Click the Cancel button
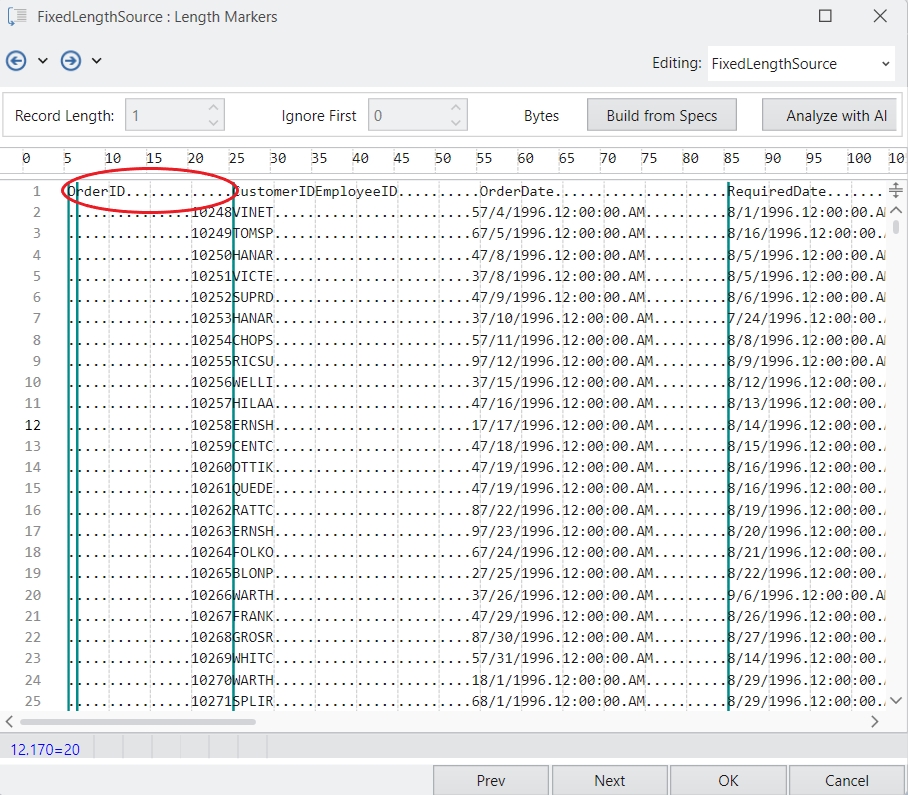Screen dimensions: 908x795 click(x=846, y=780)
